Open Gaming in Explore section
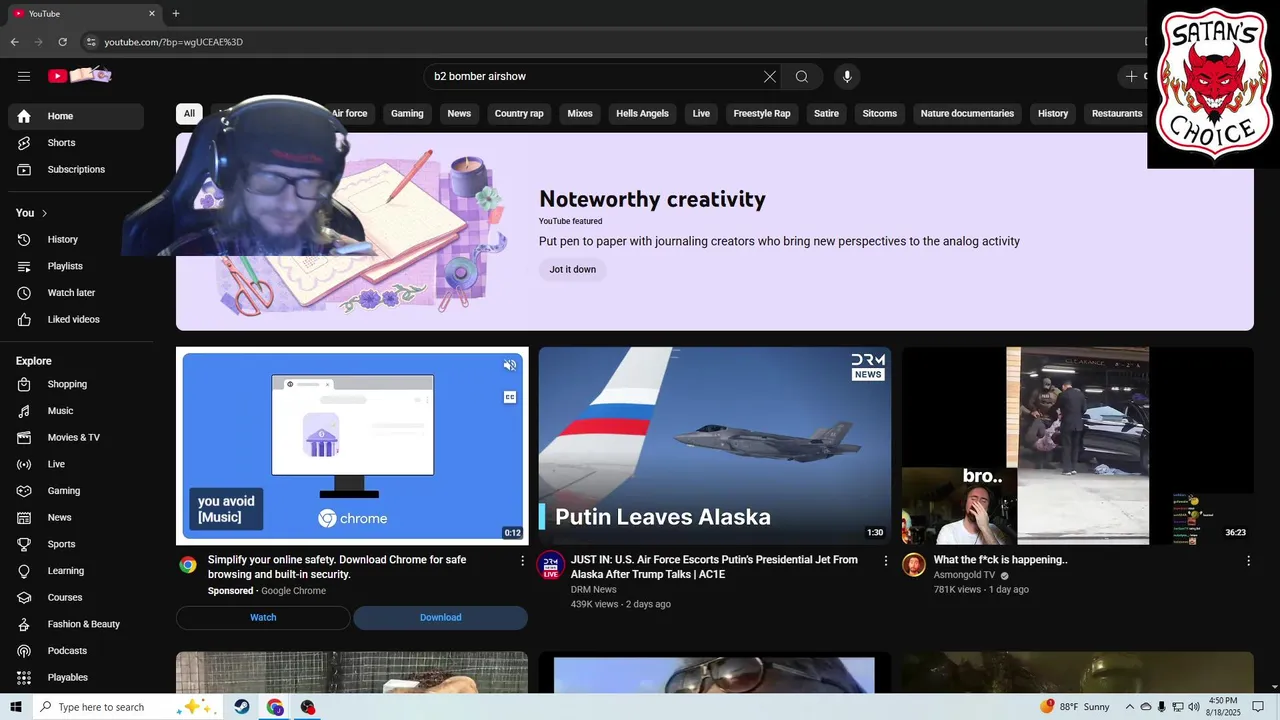The image size is (1280, 720). coord(76,491)
